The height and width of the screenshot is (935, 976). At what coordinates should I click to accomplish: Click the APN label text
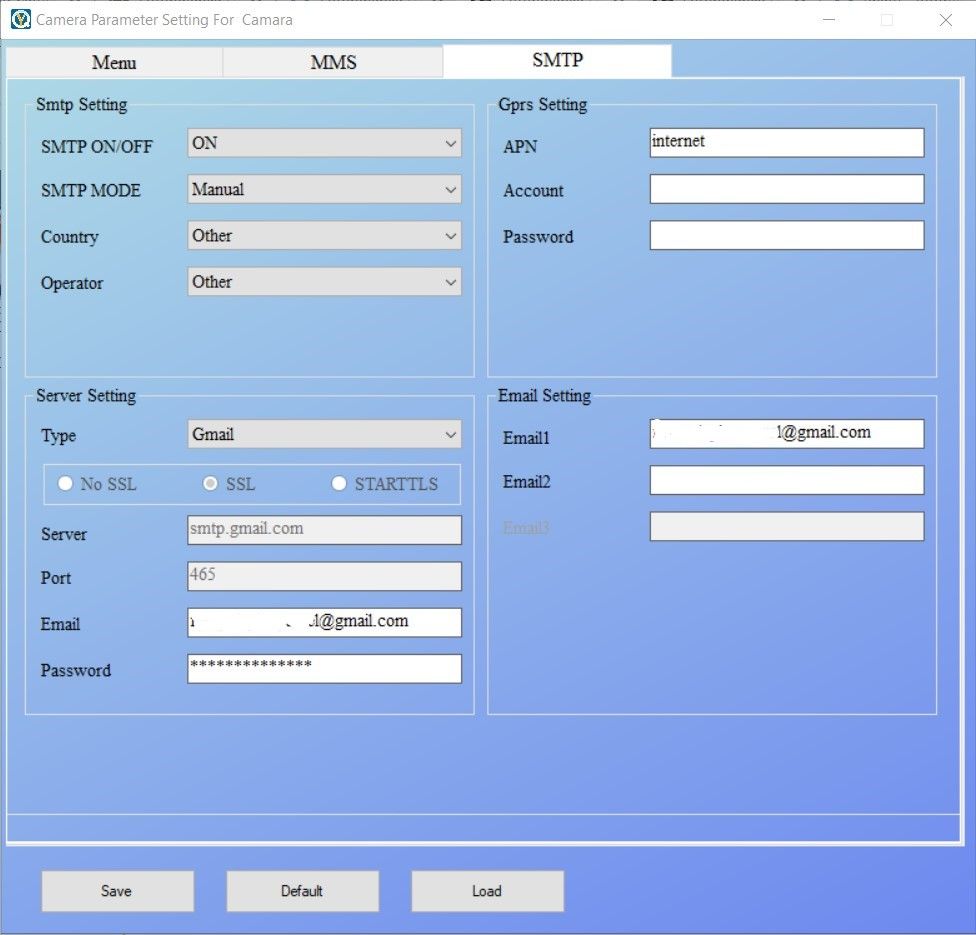pos(520,147)
